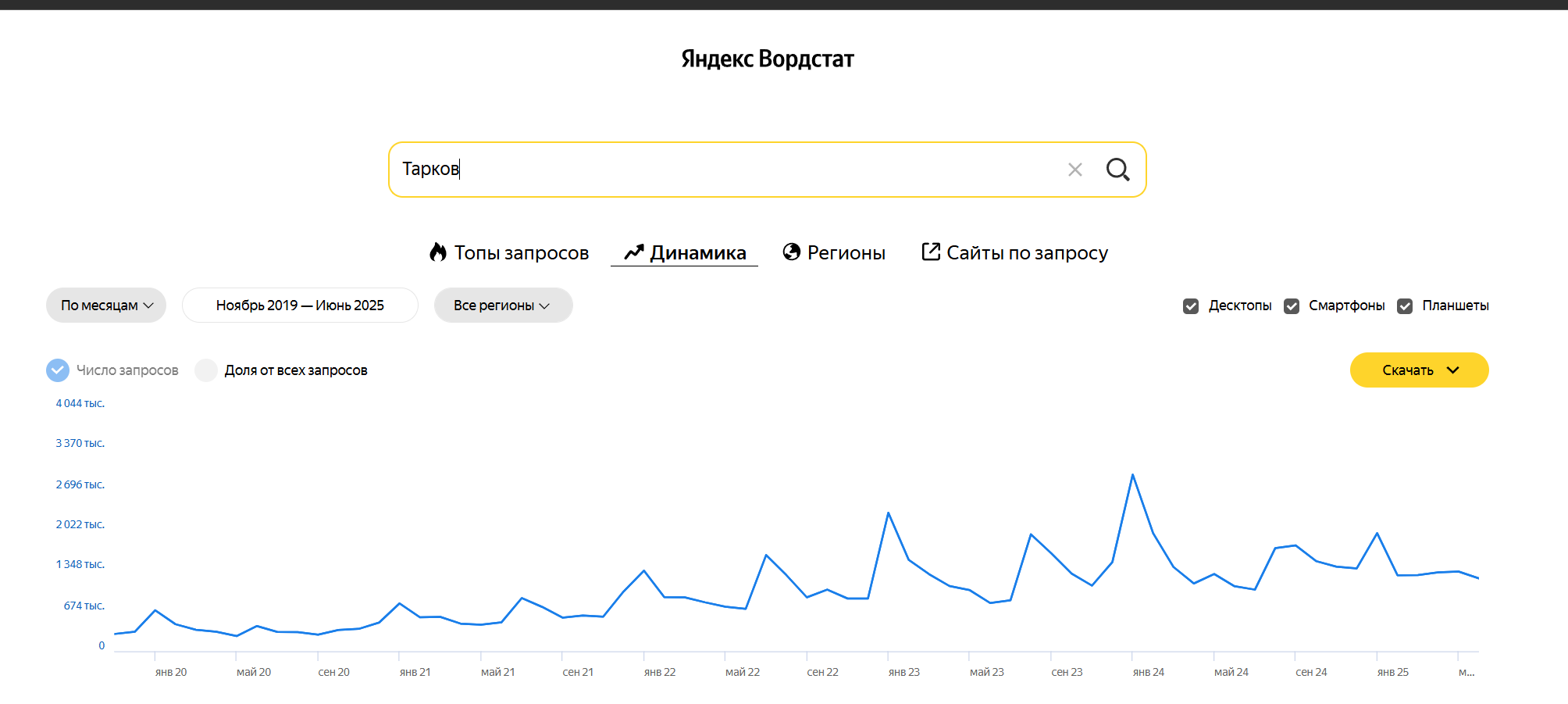Screen dimensions: 1568x704
Task: Open the Сайты по запросу tab
Action: (1027, 252)
